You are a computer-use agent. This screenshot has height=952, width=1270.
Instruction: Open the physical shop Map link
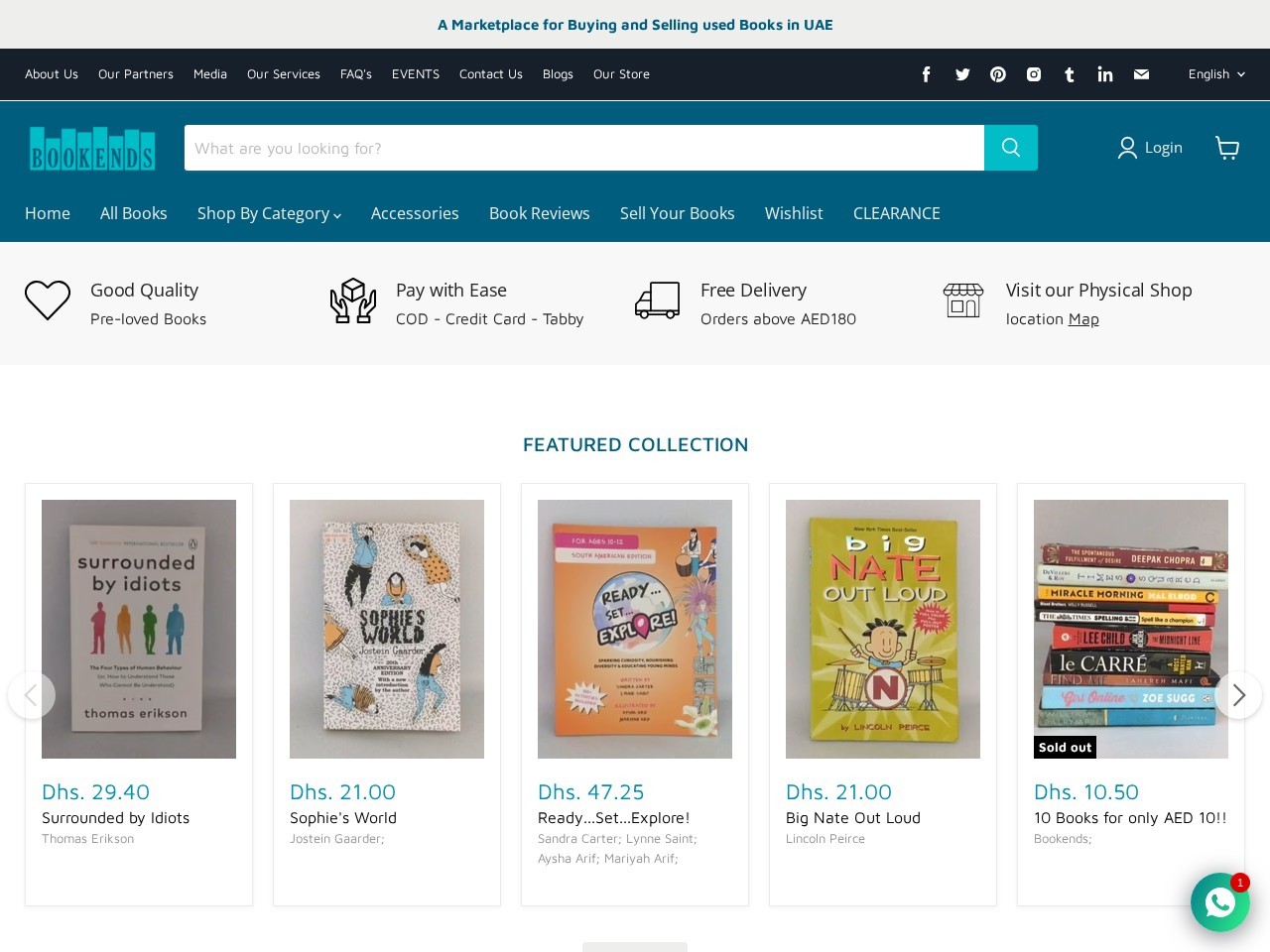pyautogui.click(x=1083, y=318)
